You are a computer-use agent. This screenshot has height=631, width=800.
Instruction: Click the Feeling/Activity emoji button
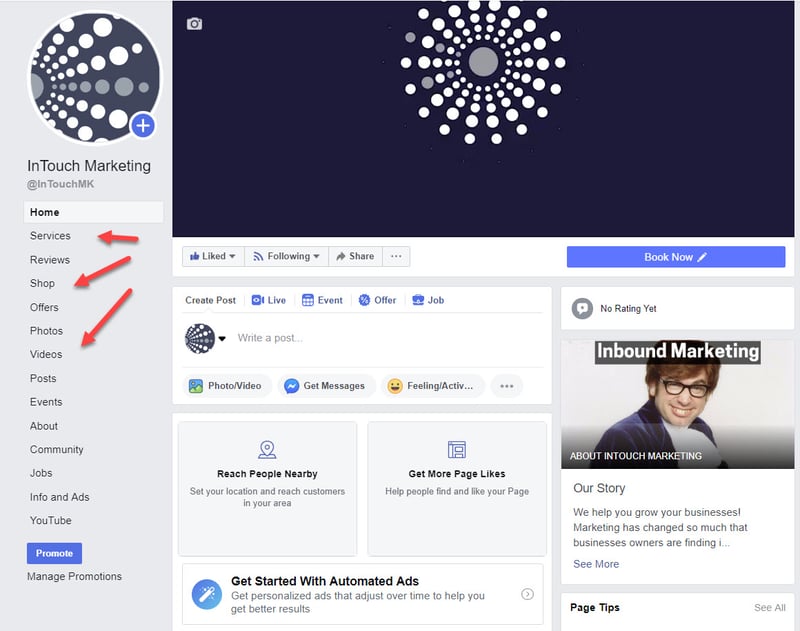click(432, 386)
